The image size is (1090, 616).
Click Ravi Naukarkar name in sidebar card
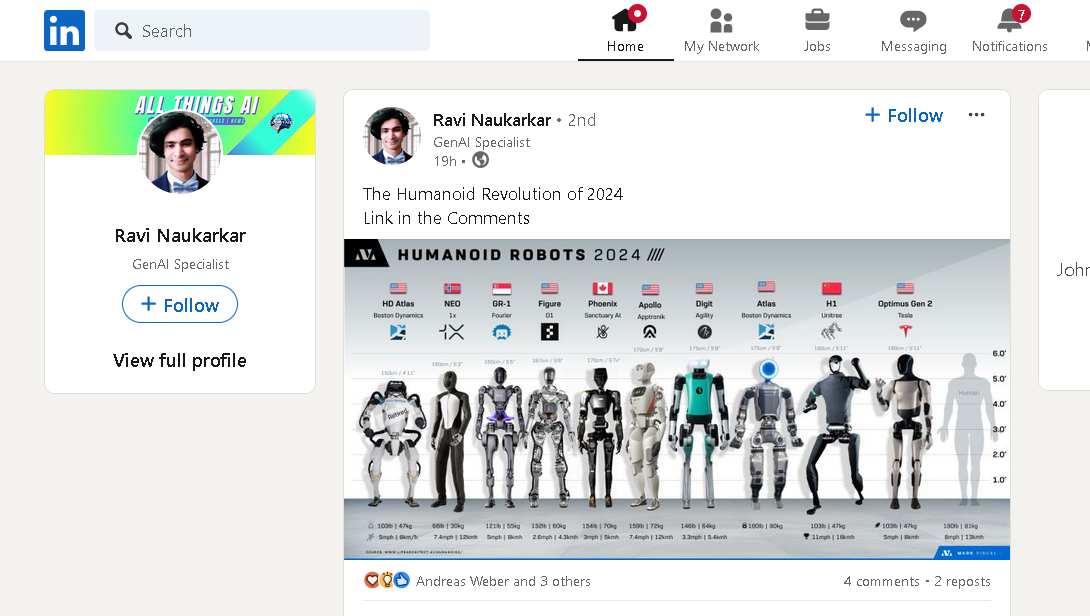(180, 236)
